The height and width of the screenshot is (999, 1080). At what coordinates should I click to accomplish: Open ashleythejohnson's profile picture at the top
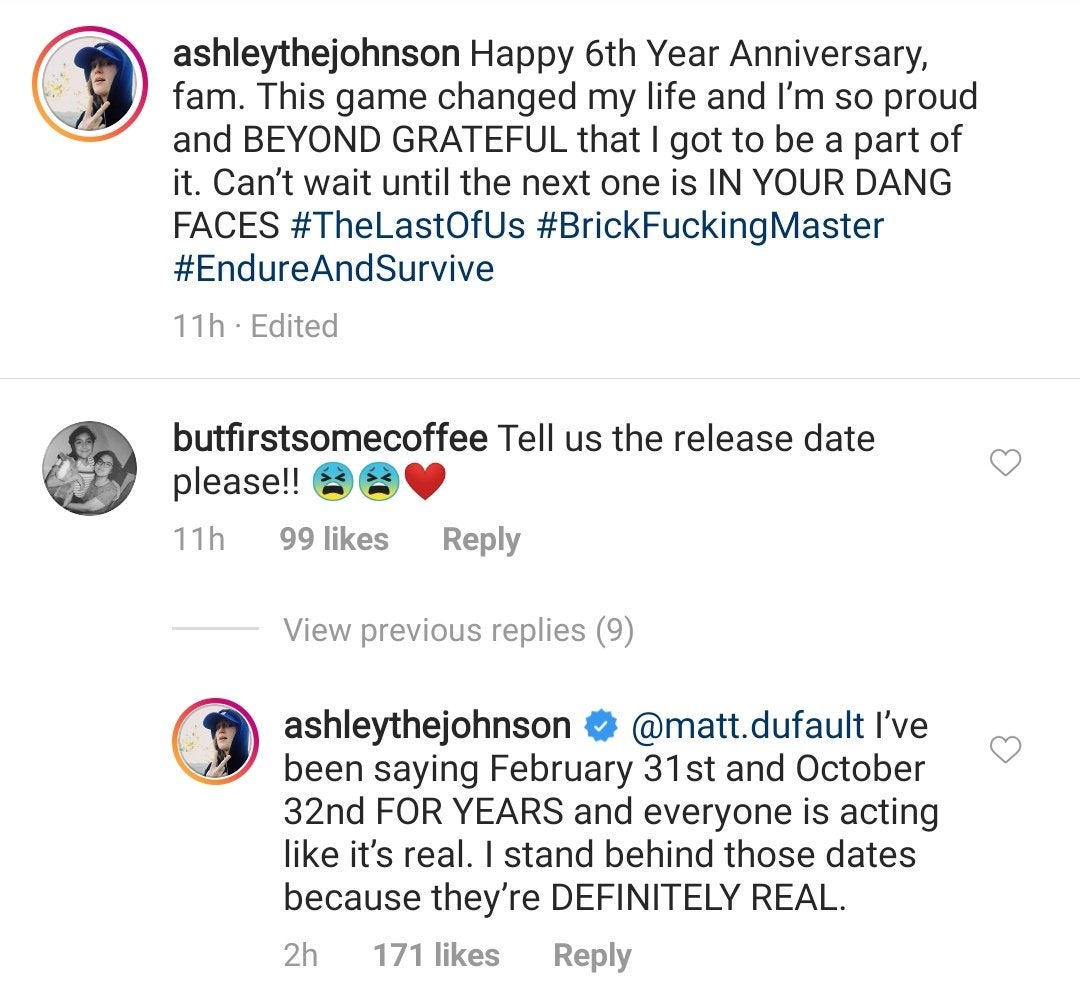click(88, 75)
